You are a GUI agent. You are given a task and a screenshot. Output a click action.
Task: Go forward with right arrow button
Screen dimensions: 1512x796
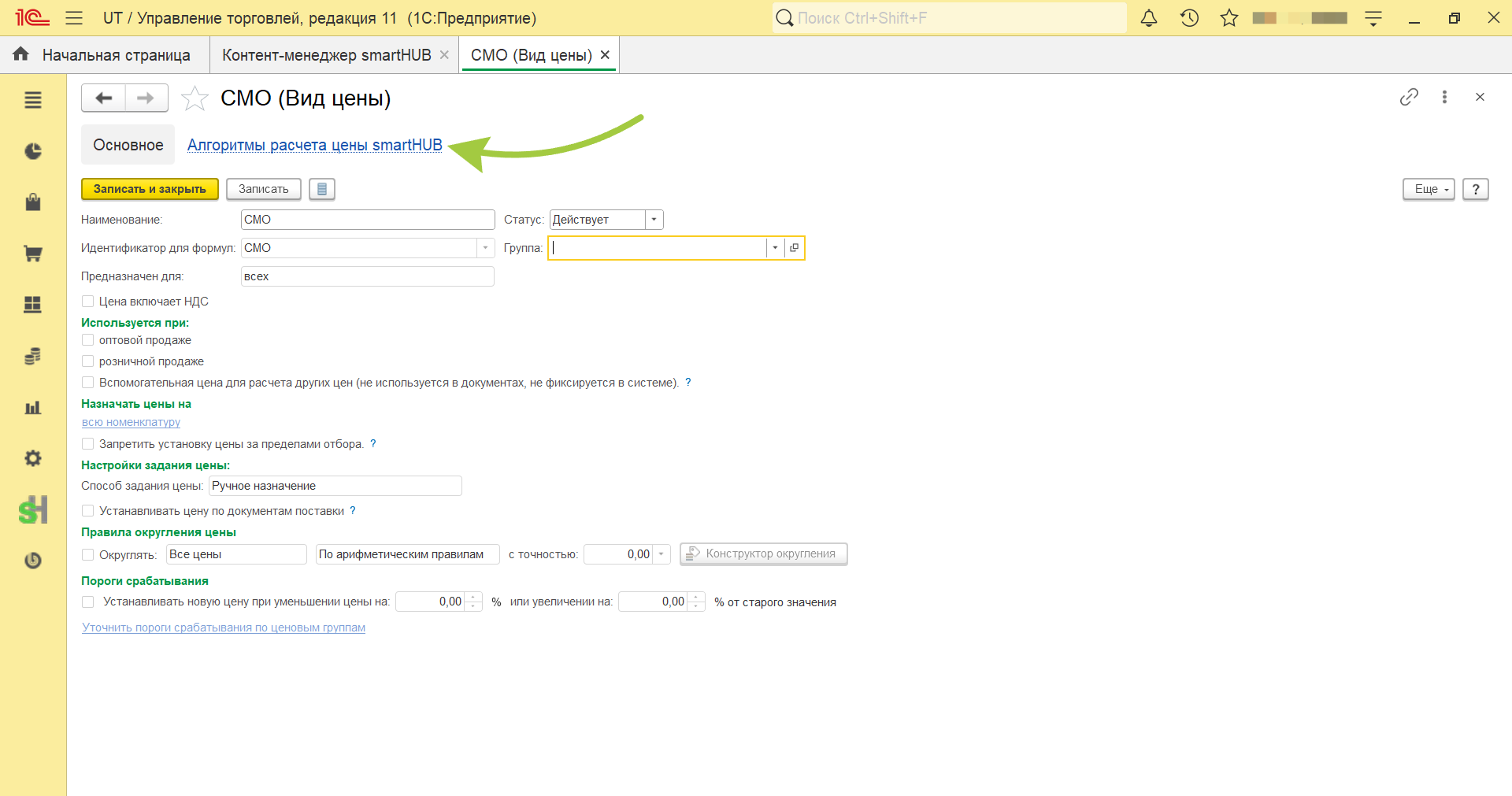pyautogui.click(x=146, y=98)
